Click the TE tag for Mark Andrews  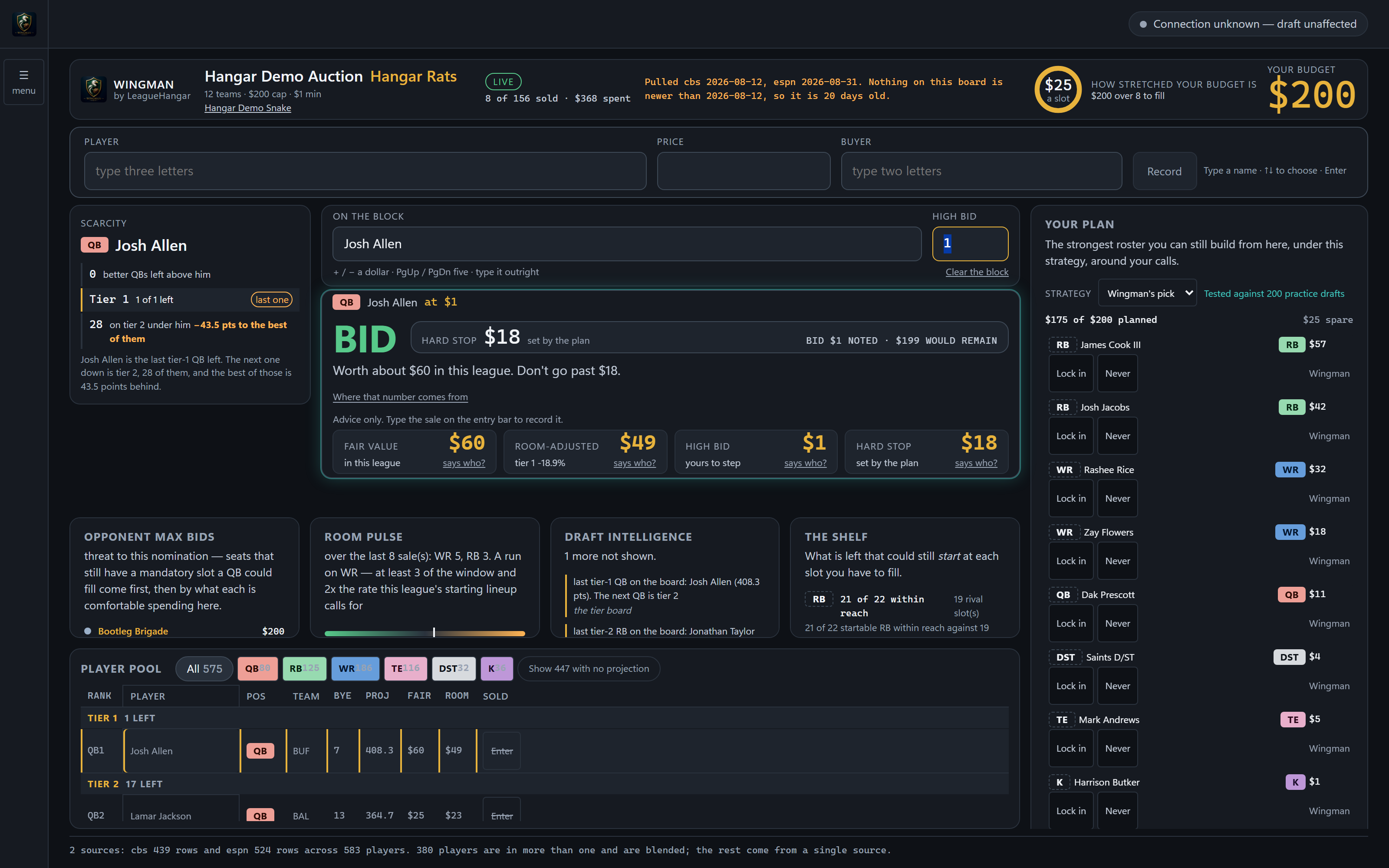[1293, 719]
